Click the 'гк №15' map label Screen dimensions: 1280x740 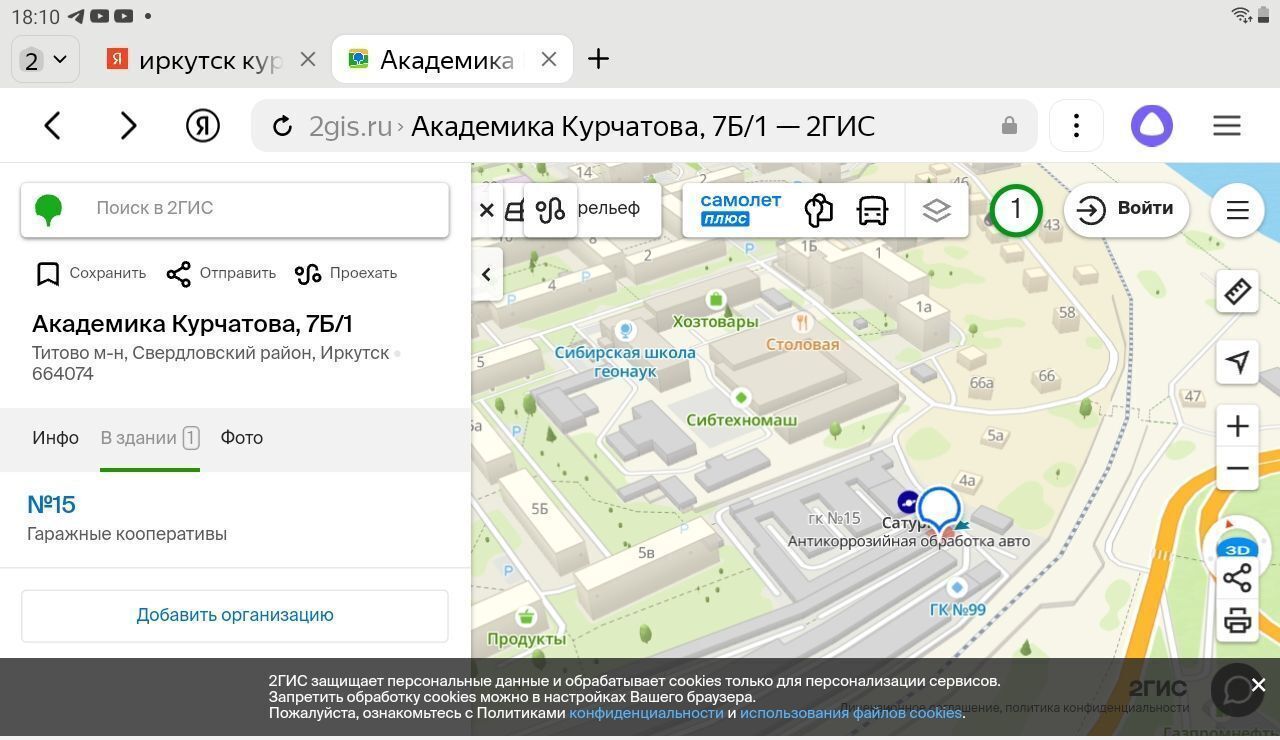(x=834, y=518)
